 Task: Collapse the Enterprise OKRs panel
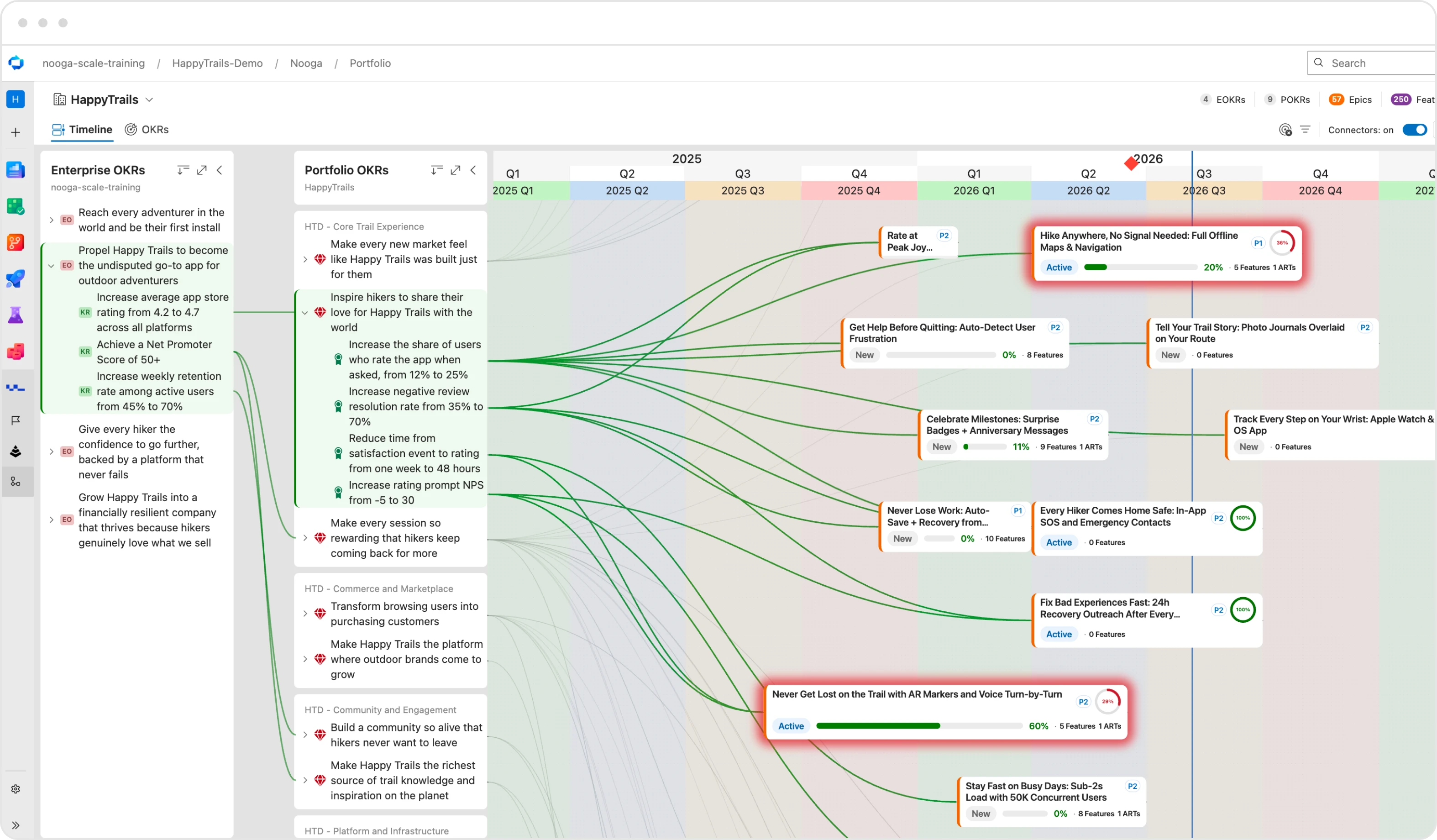[x=220, y=170]
